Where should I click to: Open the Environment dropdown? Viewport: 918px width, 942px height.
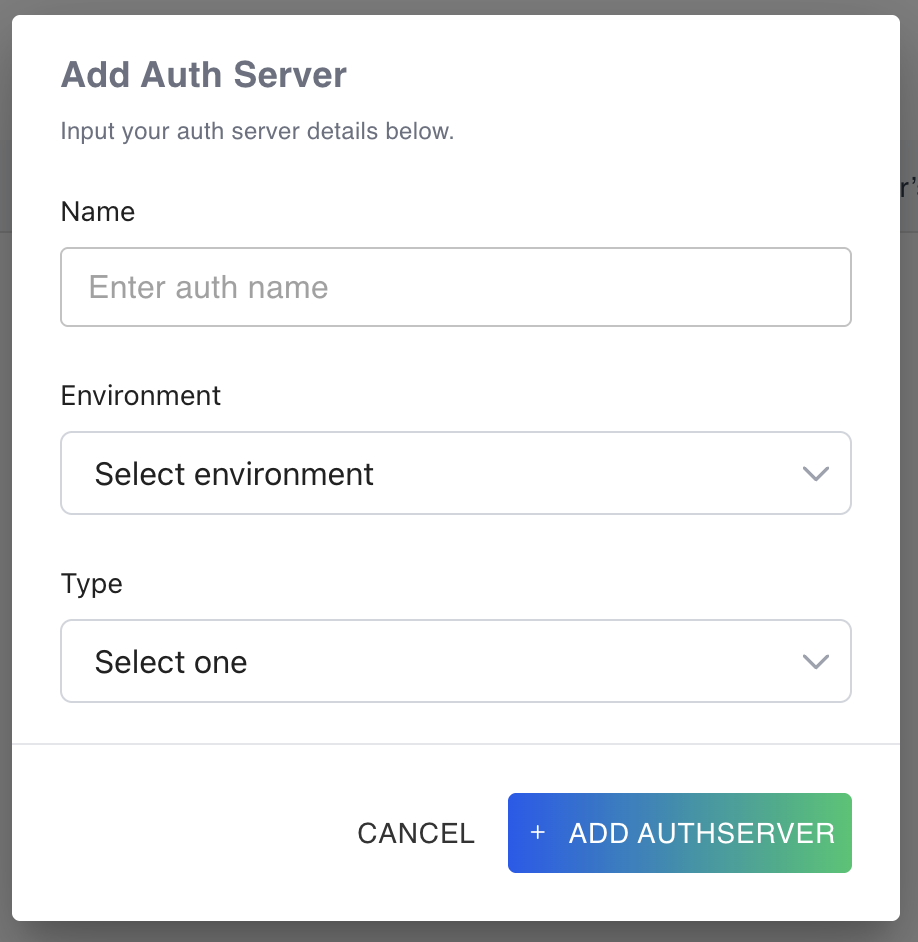click(455, 473)
